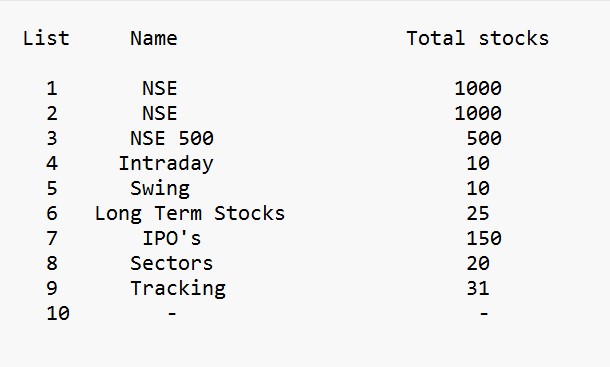Image resolution: width=610 pixels, height=367 pixels.
Task: Select the Sectors list name
Action: coord(172,263)
